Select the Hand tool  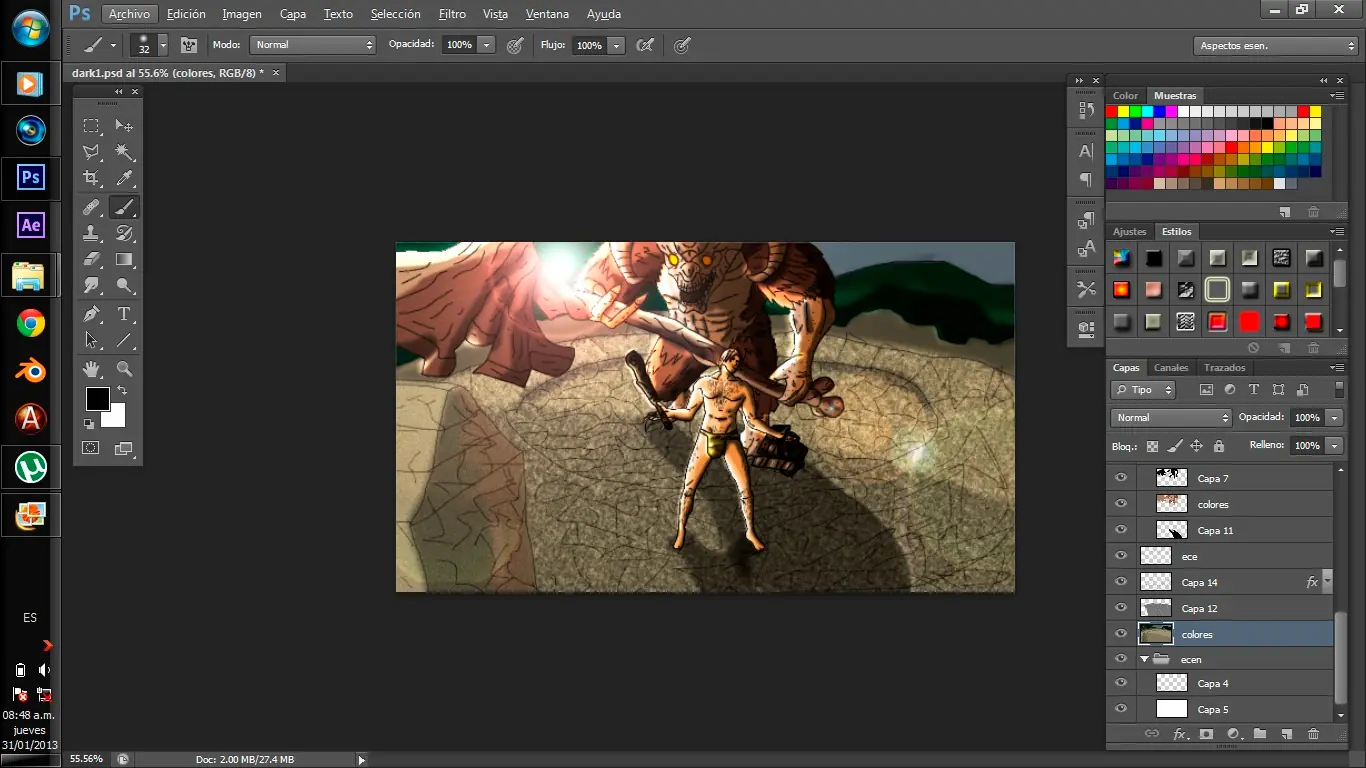91,369
